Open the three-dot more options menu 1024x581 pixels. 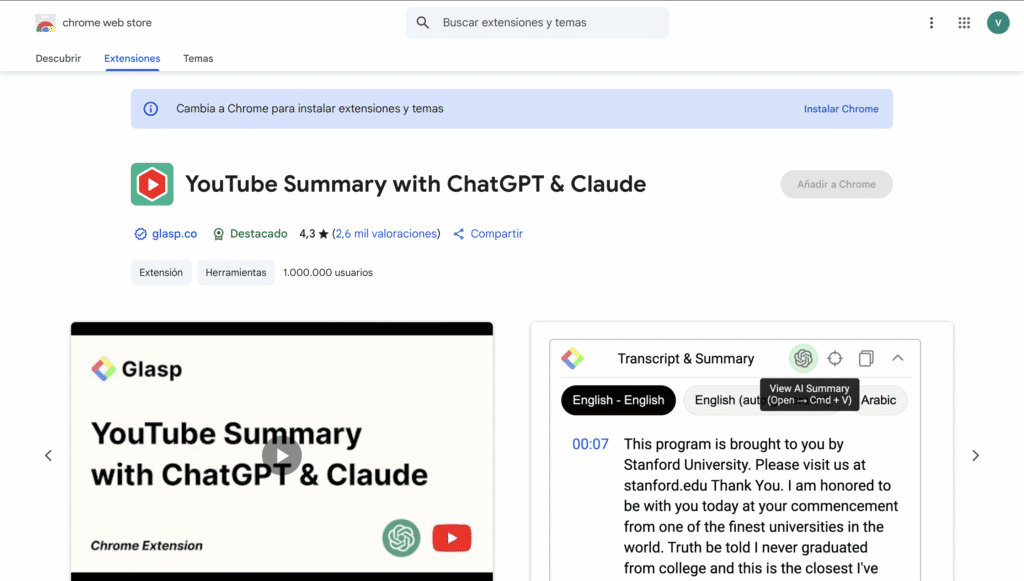(931, 23)
